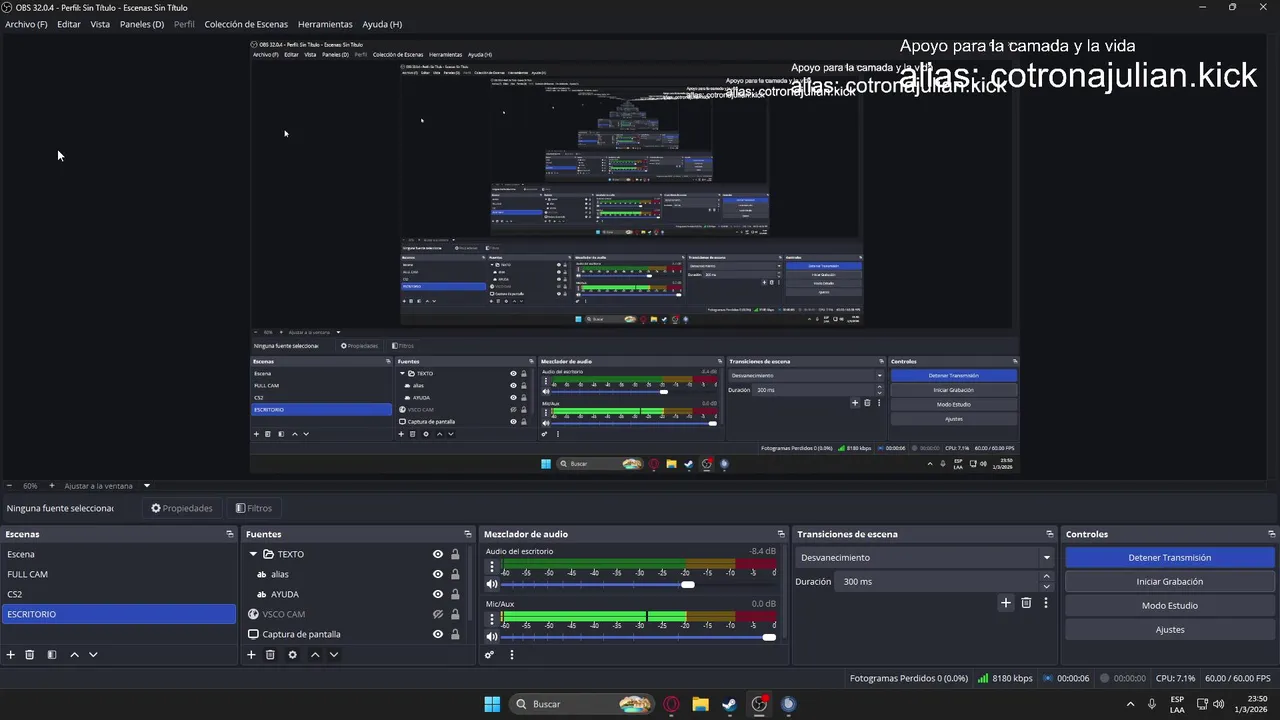This screenshot has width=1280, height=720.
Task: Undock the Fuentes panel
Action: tap(468, 534)
